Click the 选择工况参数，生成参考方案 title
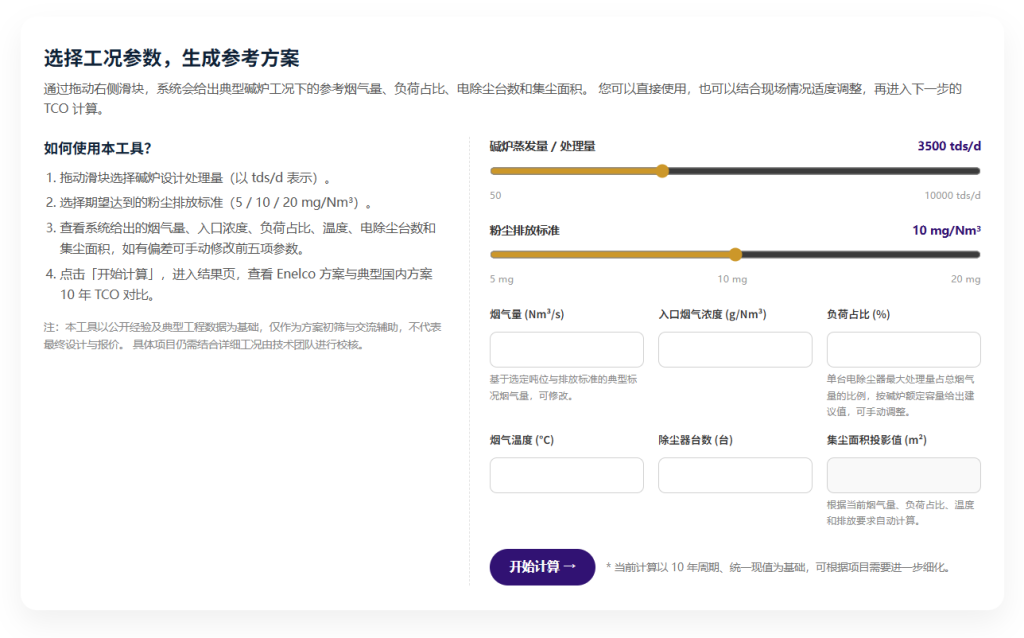This screenshot has width=1024, height=638. (171, 58)
